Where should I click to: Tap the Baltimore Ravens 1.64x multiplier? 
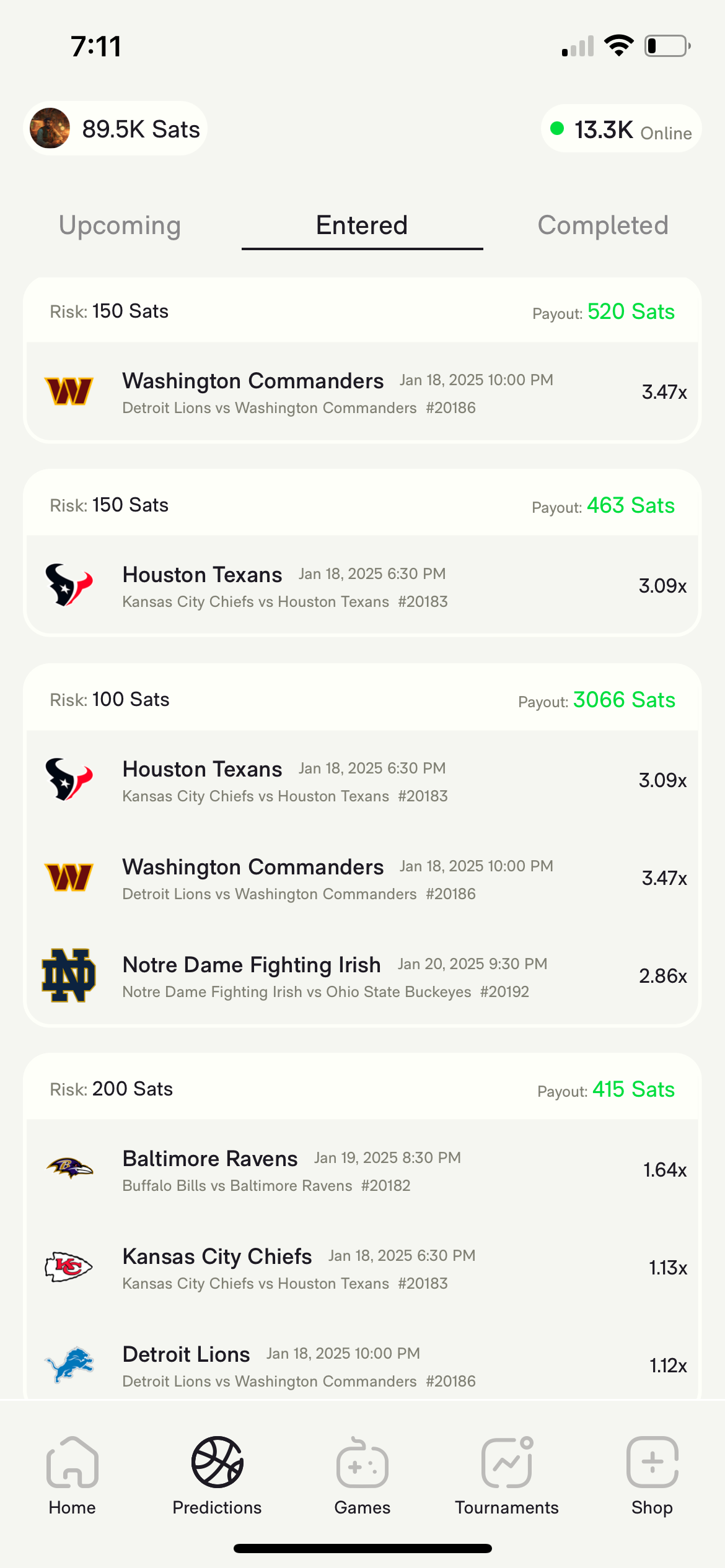[x=664, y=1170]
